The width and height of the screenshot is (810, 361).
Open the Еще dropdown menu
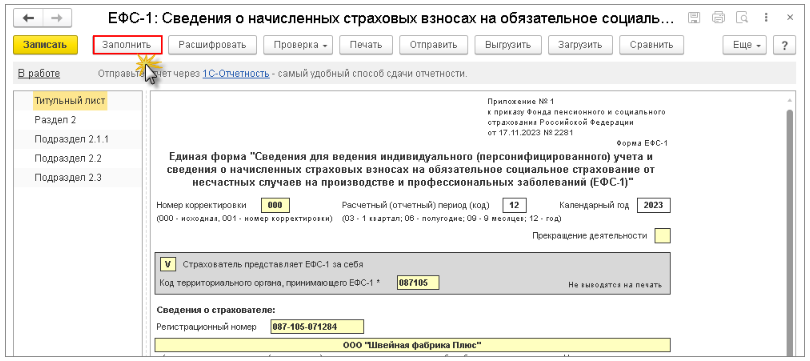pos(744,45)
